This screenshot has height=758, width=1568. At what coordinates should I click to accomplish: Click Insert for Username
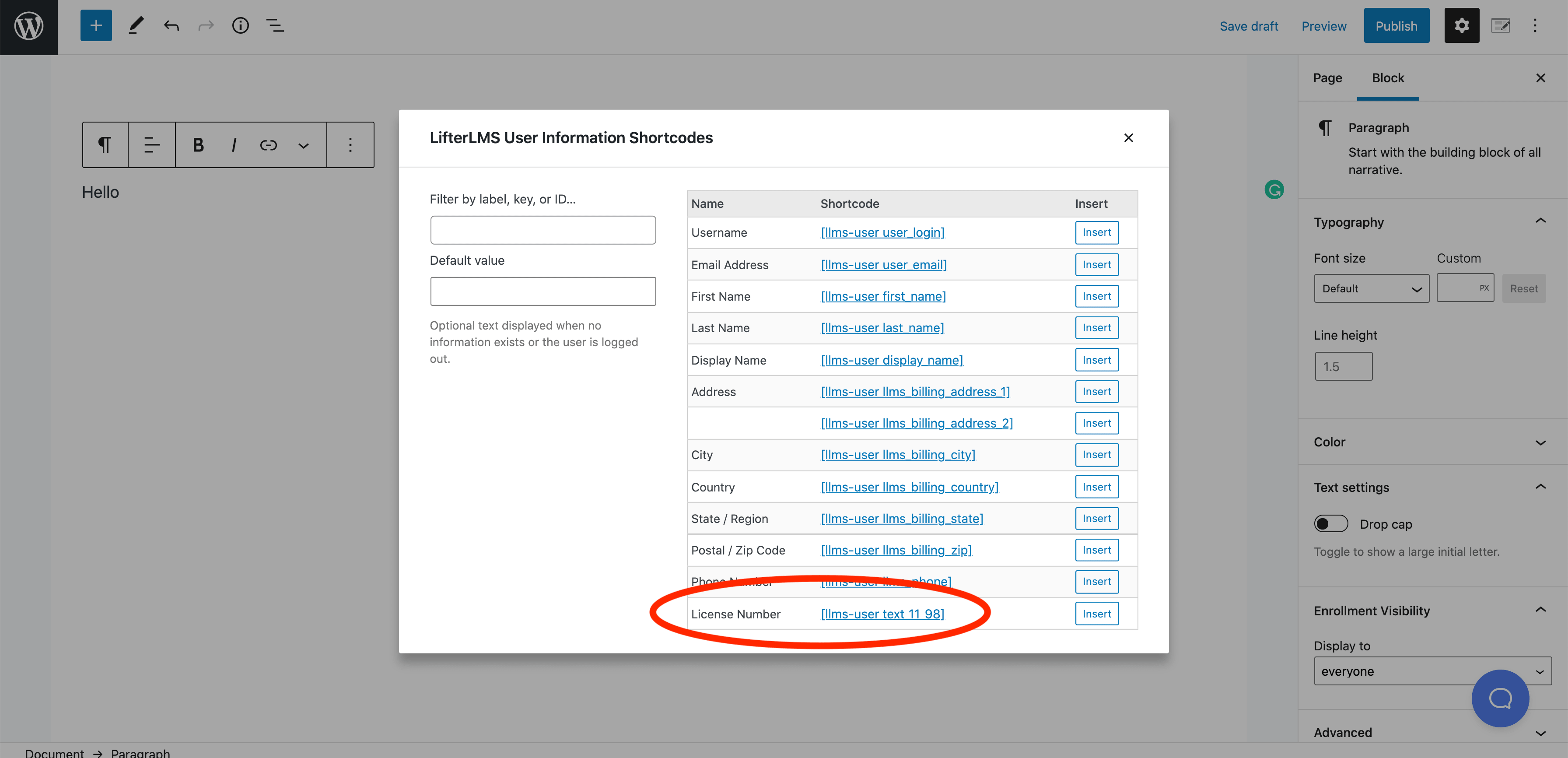[x=1097, y=232]
